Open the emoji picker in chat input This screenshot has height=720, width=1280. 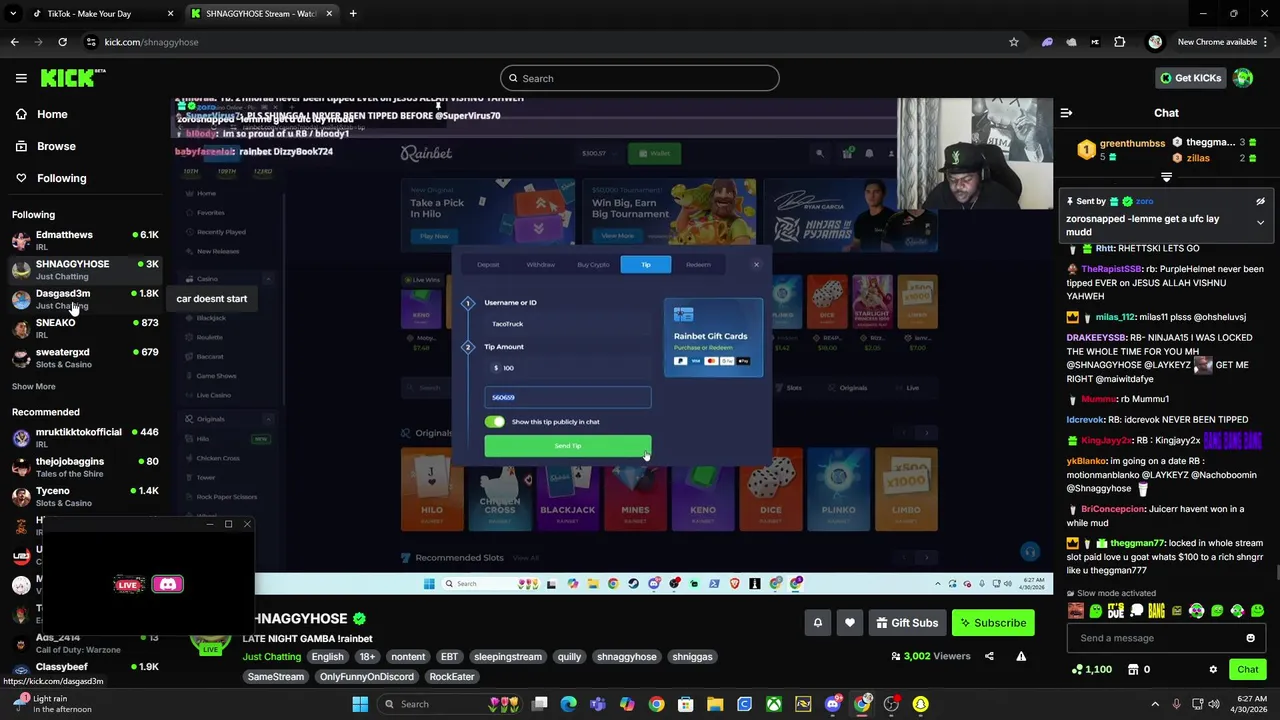click(x=1250, y=638)
